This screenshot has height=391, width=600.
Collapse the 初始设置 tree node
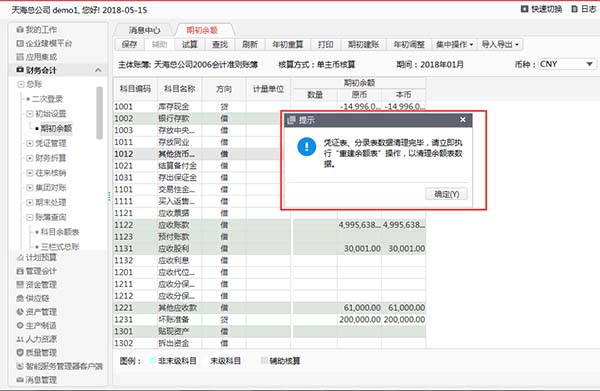(29, 114)
